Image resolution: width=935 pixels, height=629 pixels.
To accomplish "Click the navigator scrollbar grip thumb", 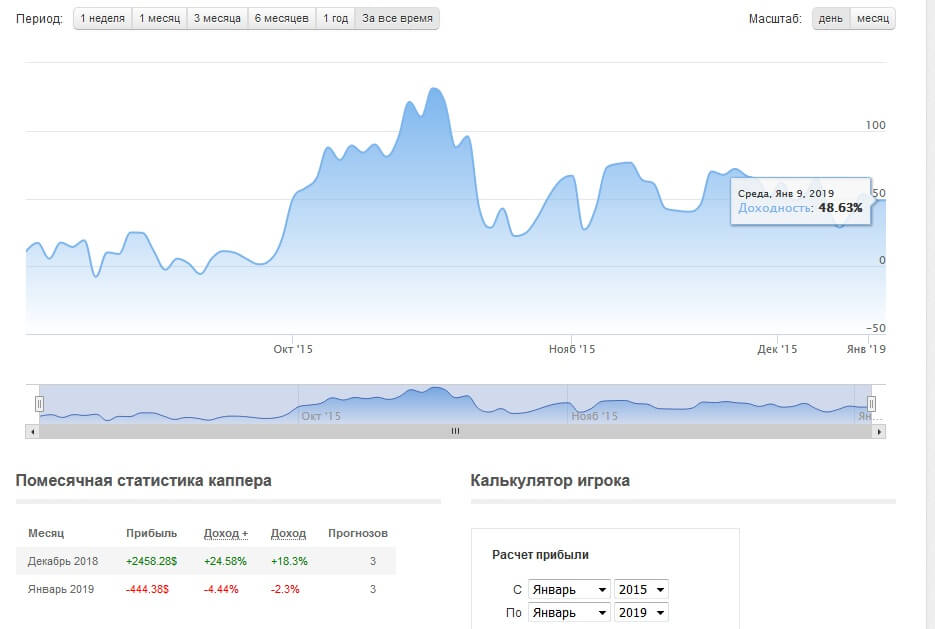I will [455, 431].
